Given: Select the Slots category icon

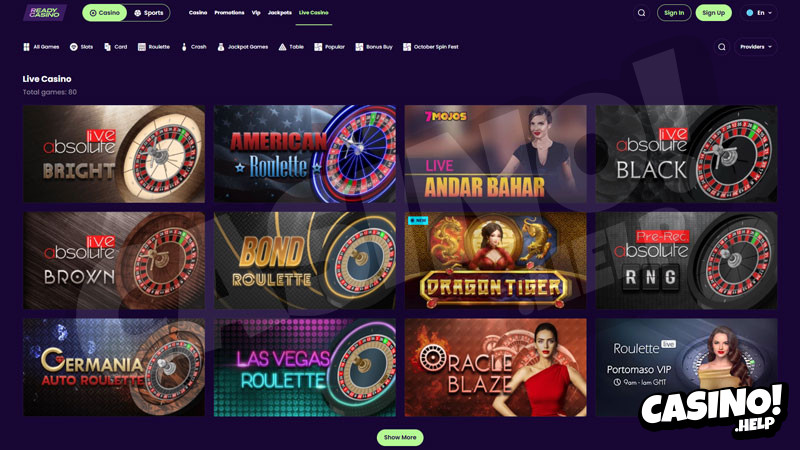Looking at the screenshot, I should (73, 47).
